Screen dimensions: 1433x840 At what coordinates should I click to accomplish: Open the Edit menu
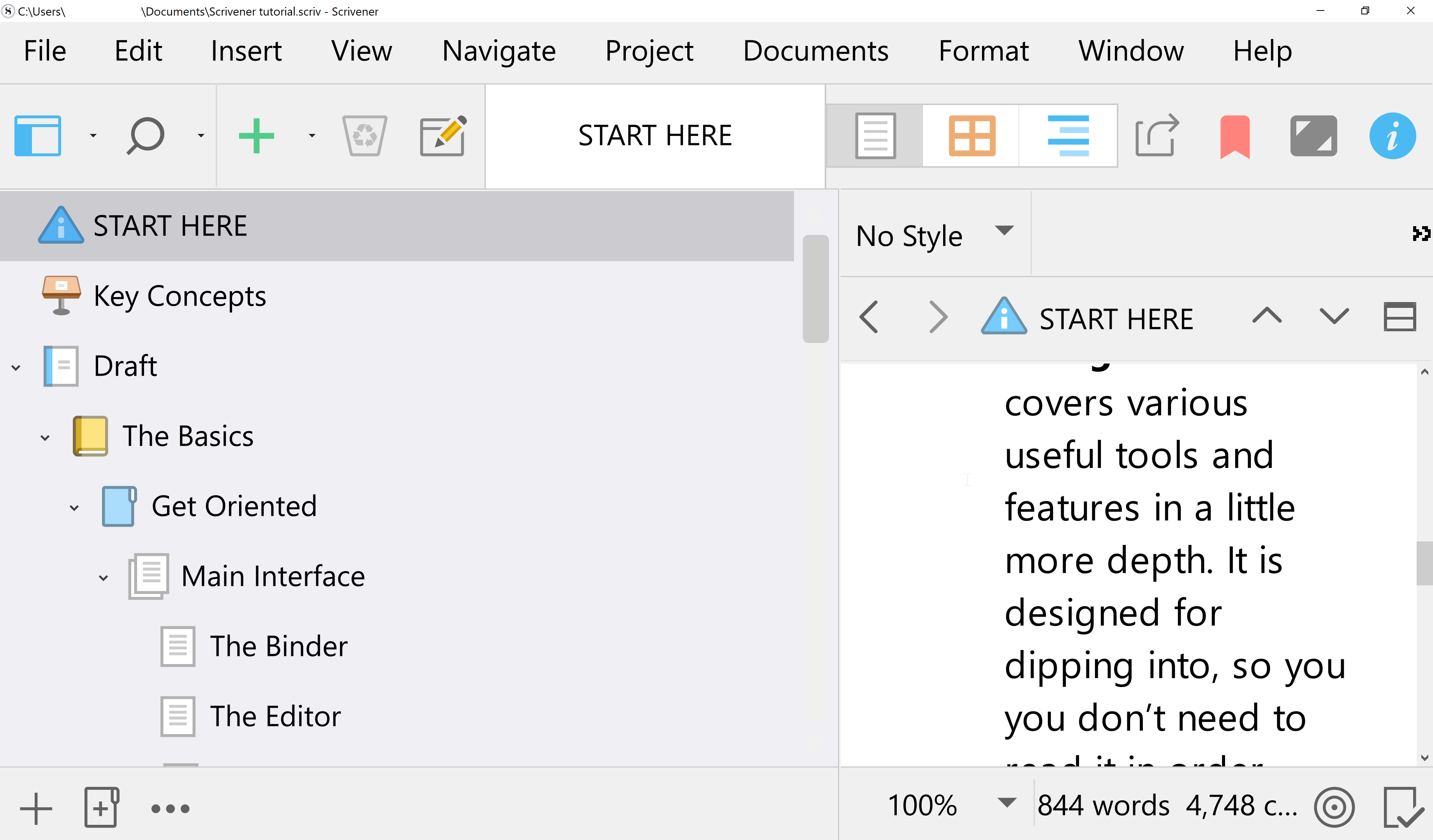click(x=138, y=51)
